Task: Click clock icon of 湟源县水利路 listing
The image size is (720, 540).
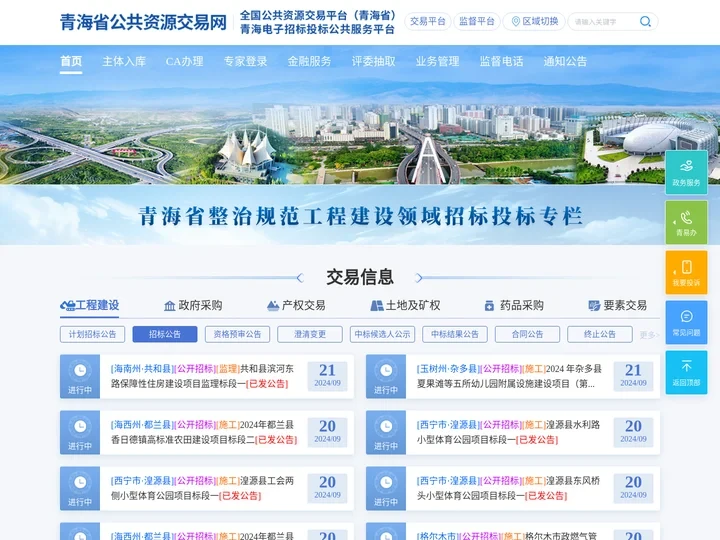Action: coord(386,426)
